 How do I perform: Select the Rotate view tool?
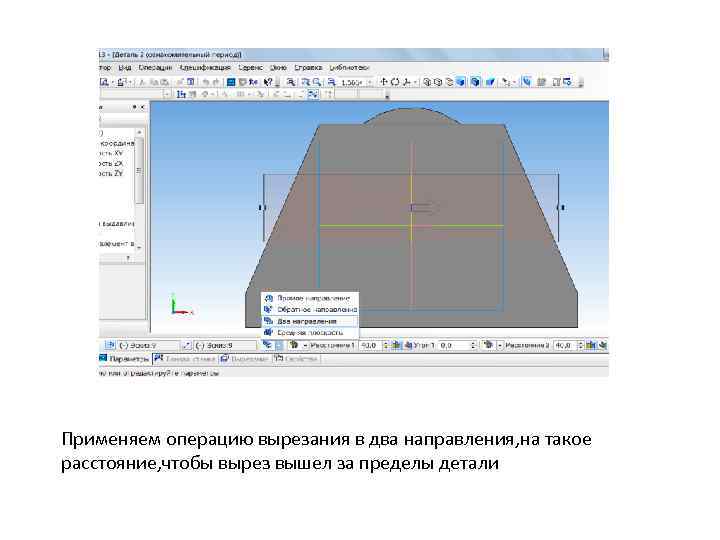[x=395, y=82]
